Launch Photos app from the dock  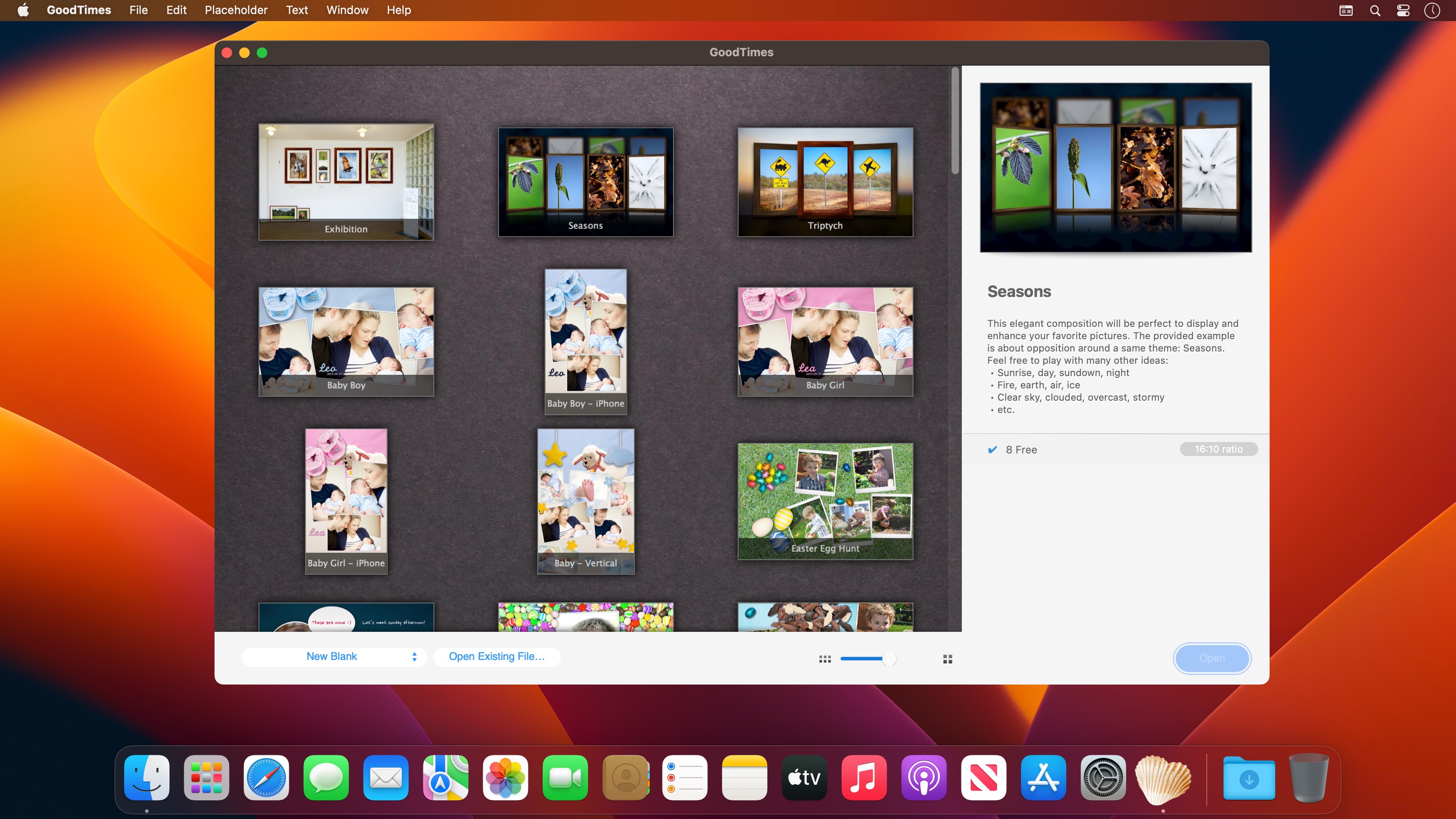point(505,778)
